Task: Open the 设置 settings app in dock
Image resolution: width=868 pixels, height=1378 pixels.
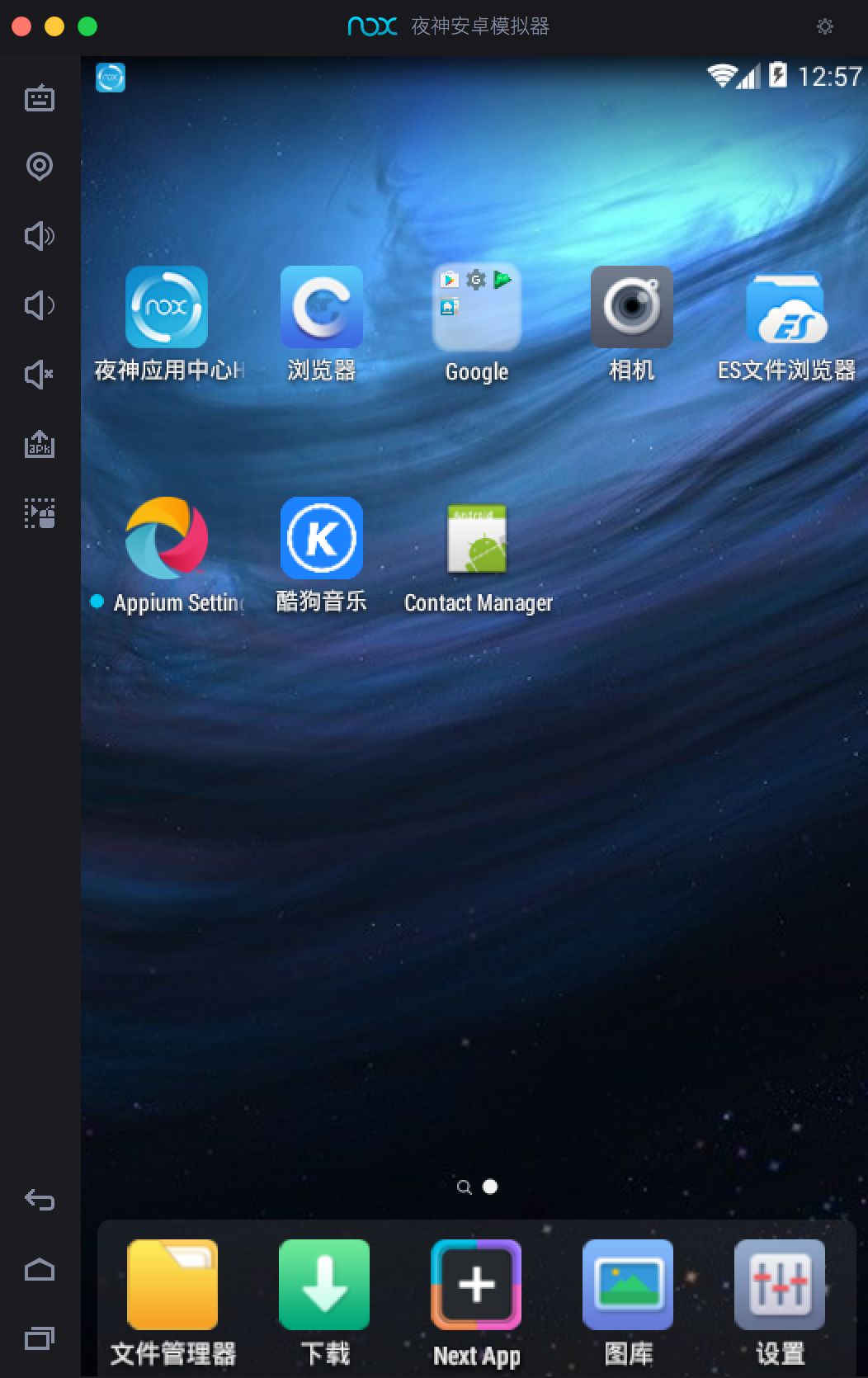Action: tap(780, 1285)
